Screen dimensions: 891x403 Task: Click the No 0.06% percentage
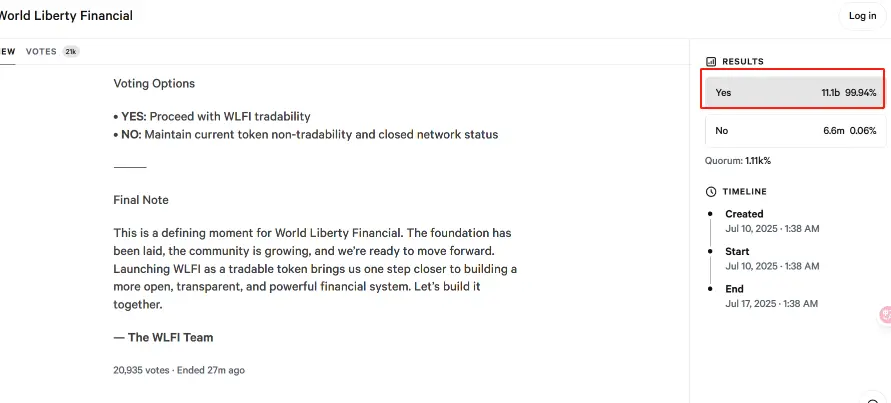861,131
